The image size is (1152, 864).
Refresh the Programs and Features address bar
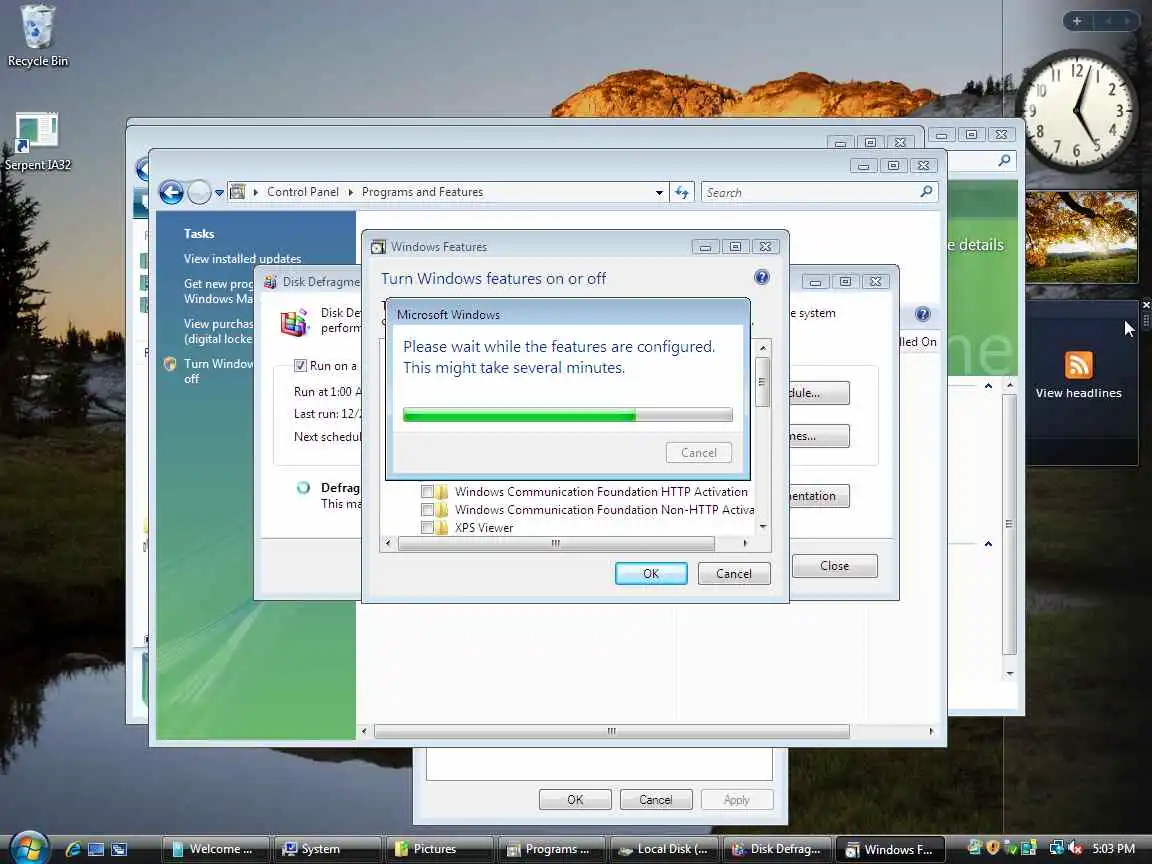(682, 192)
